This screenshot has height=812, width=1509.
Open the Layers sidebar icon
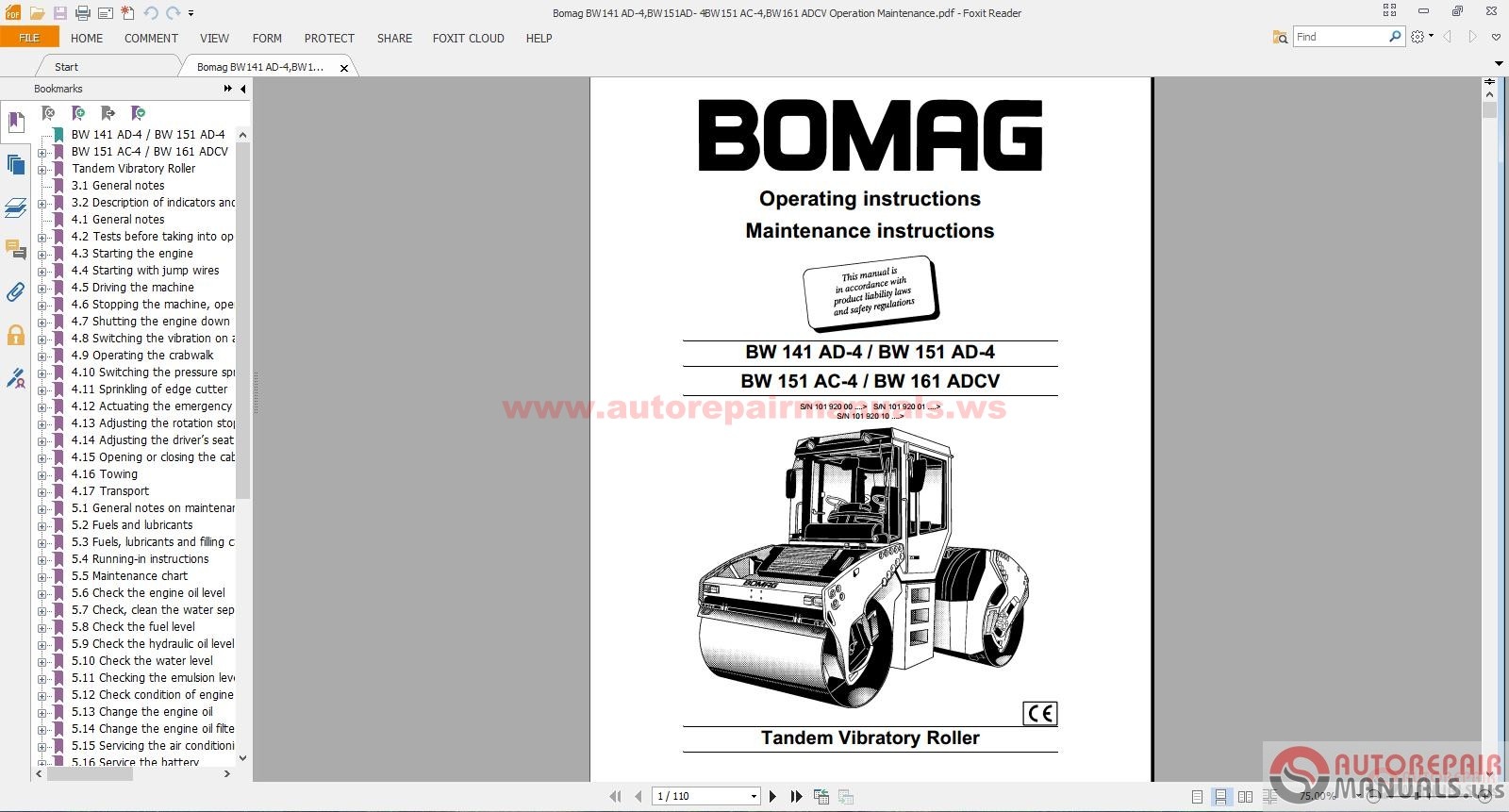tap(16, 207)
